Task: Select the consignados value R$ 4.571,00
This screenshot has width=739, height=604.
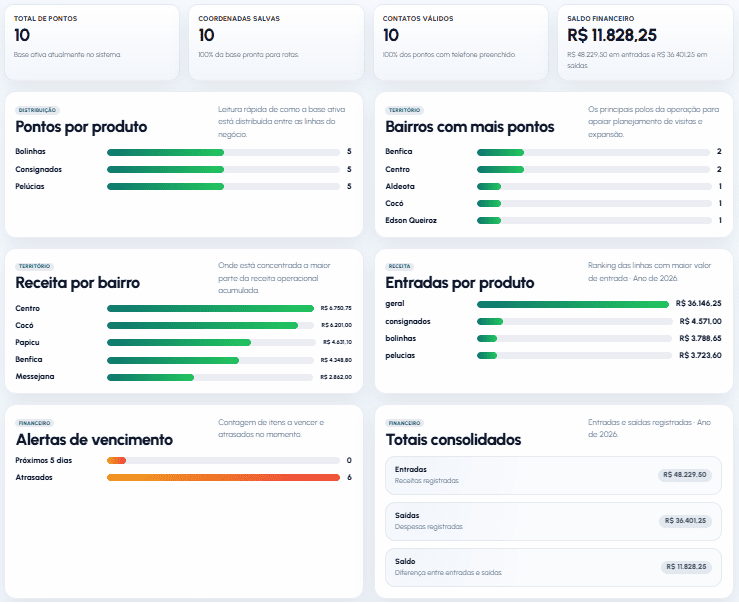Action: pos(700,321)
